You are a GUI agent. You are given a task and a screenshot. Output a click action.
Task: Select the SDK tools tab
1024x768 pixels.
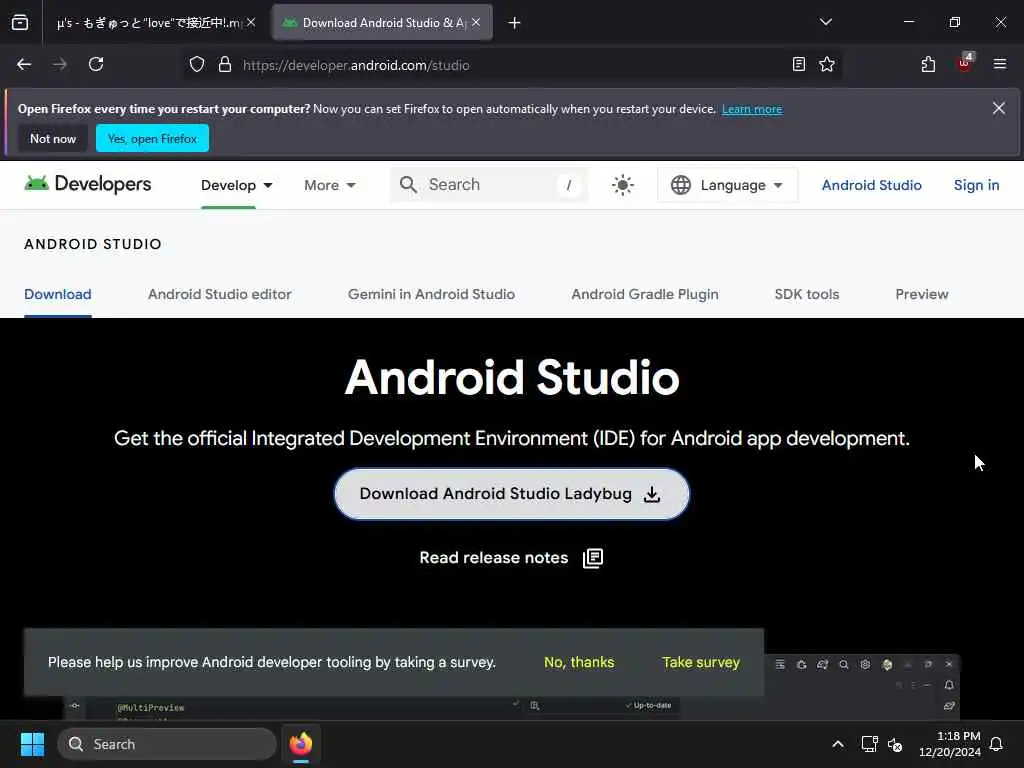807,295
